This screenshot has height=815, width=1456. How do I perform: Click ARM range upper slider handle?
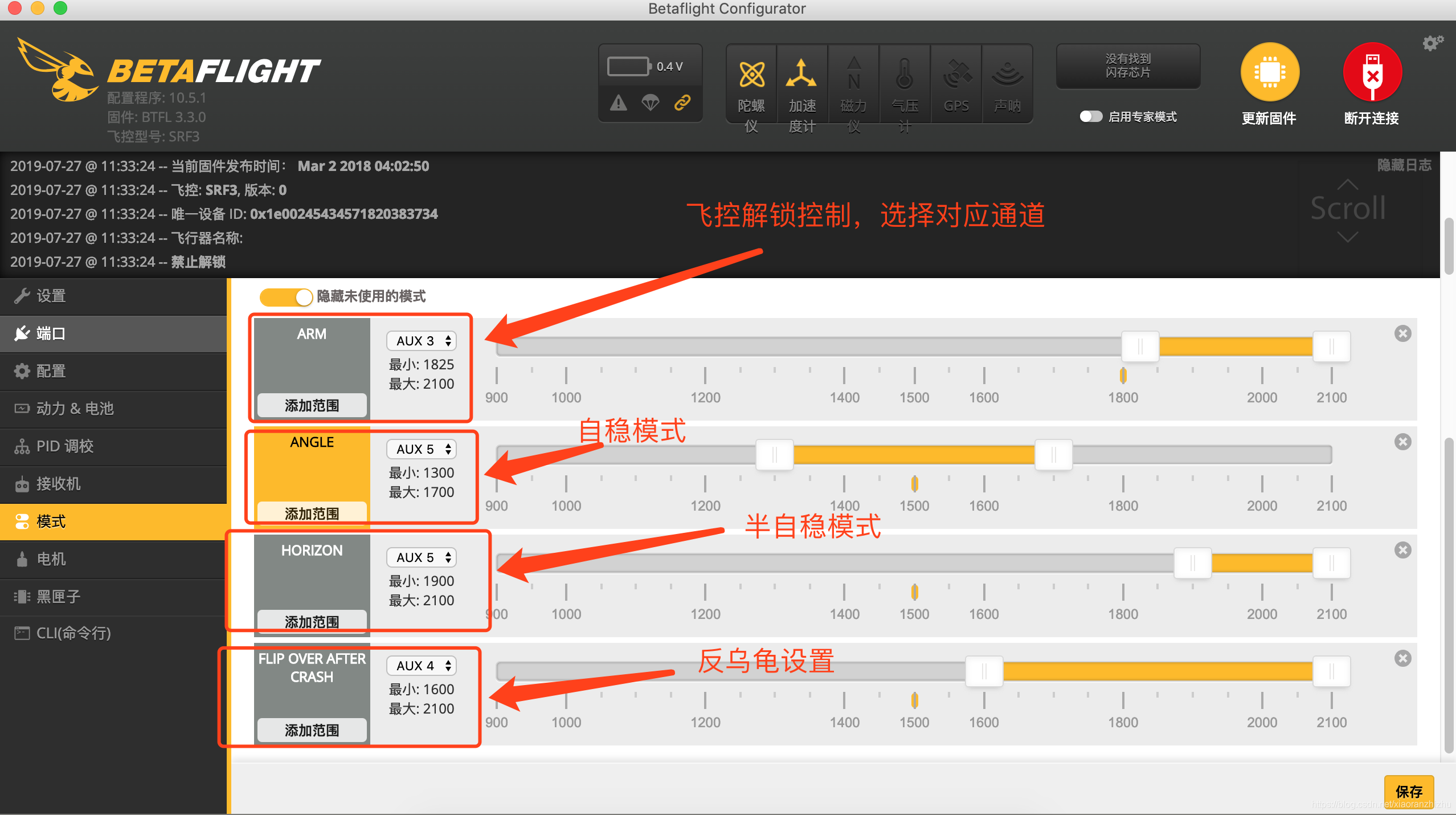pos(1331,346)
